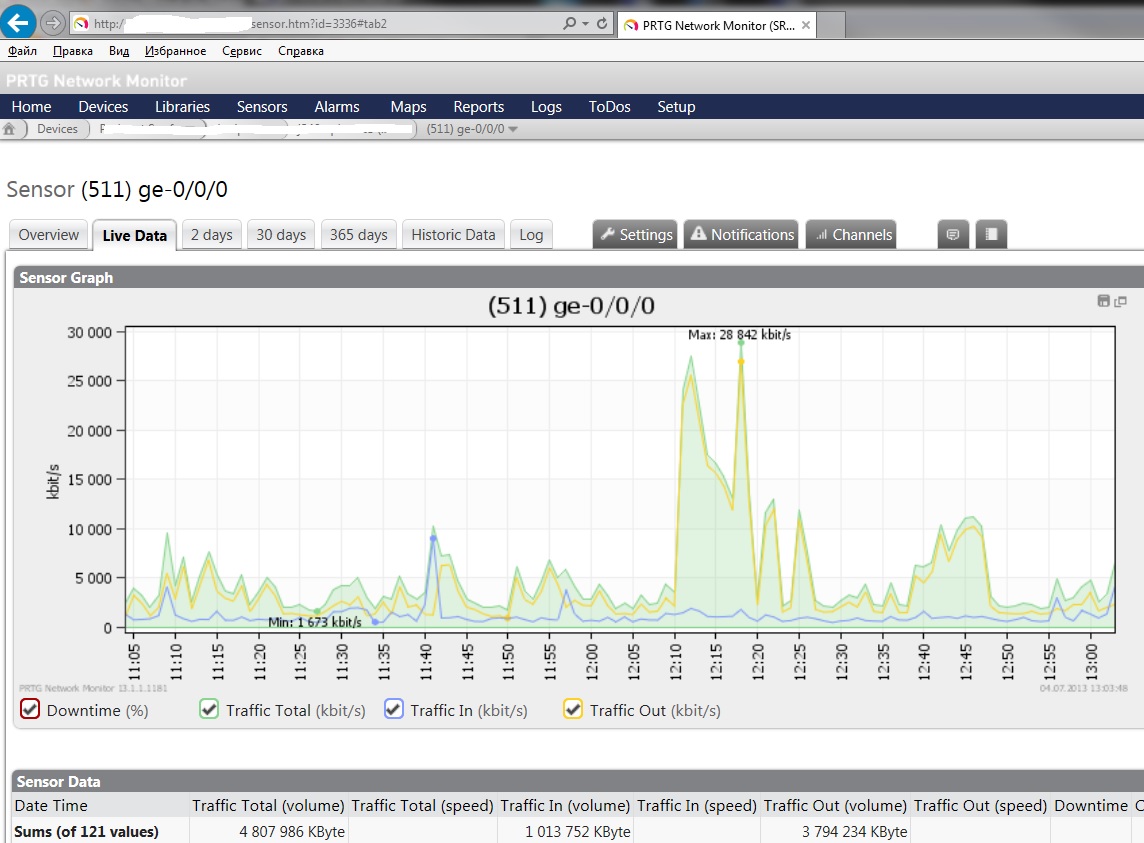Click the 3 794 234 KByte sum value
Screen dimensions: 1144x843
pyautogui.click(x=854, y=831)
